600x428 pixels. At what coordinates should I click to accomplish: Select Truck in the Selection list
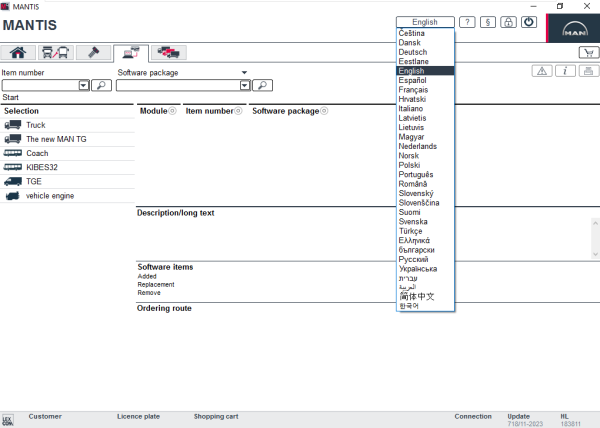[67, 125]
